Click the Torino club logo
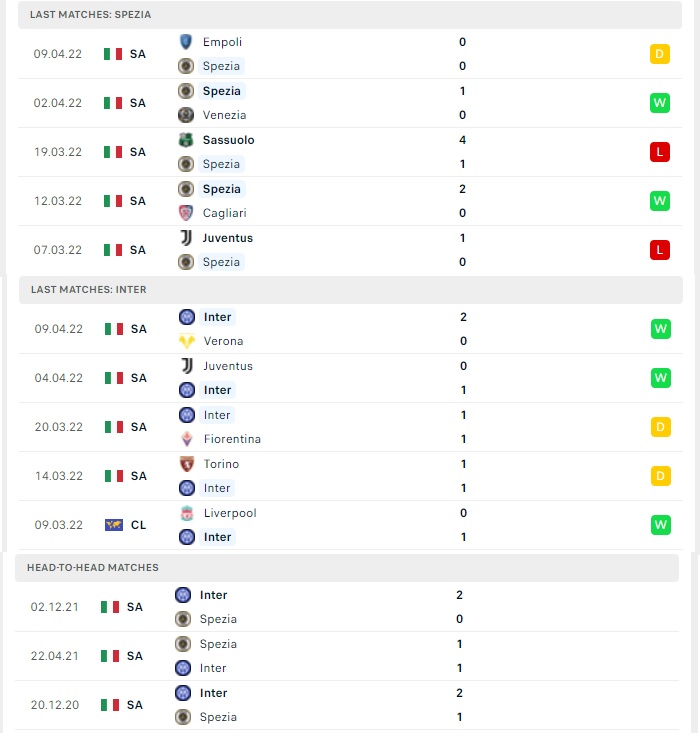 (187, 464)
